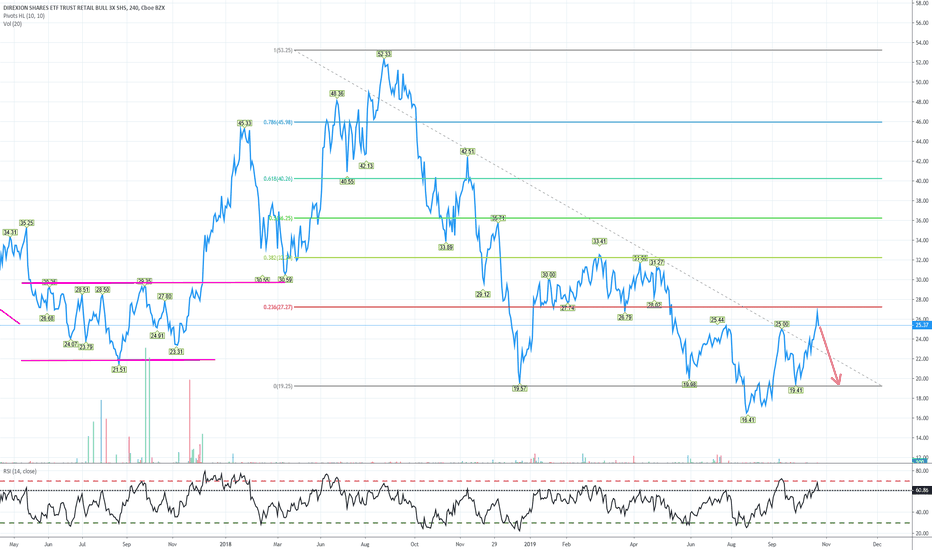Click the 50.00 price scale label
932x550 pixels.
921,82
